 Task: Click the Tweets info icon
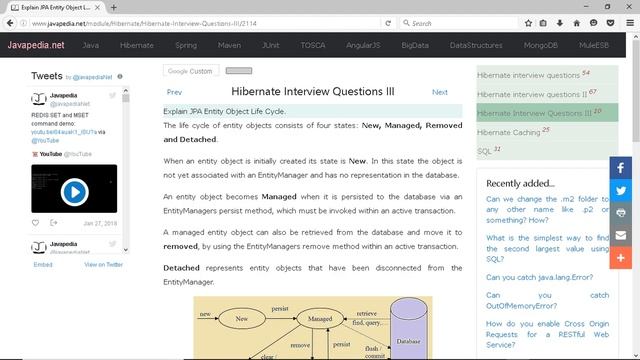click(120, 76)
